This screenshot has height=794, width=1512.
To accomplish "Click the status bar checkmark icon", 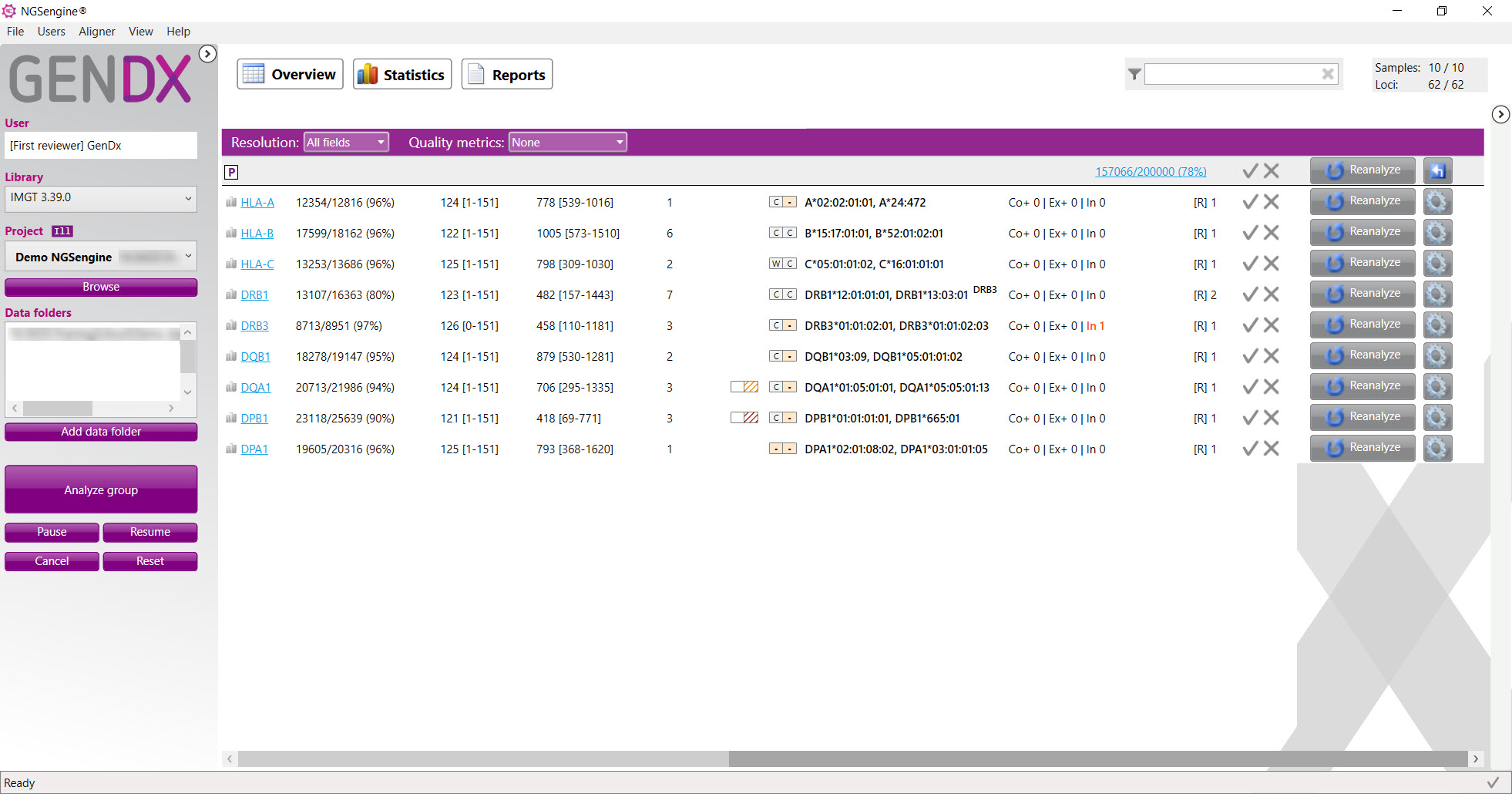I will 1494,782.
